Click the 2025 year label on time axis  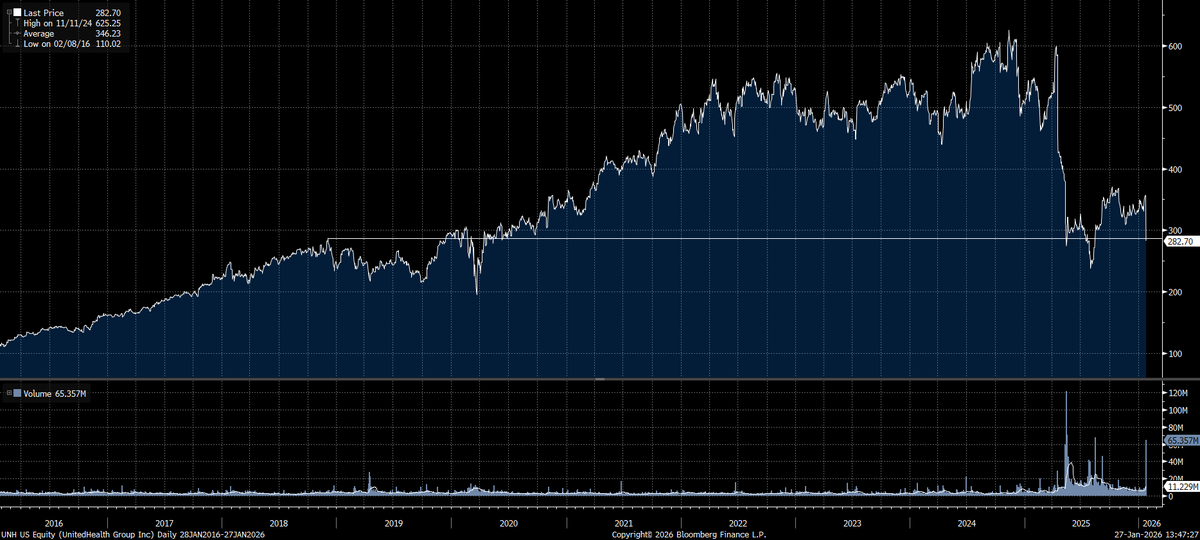tap(1080, 523)
